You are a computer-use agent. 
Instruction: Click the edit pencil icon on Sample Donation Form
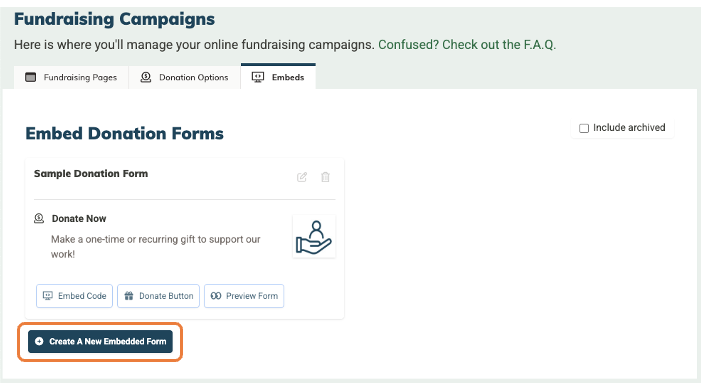302,177
